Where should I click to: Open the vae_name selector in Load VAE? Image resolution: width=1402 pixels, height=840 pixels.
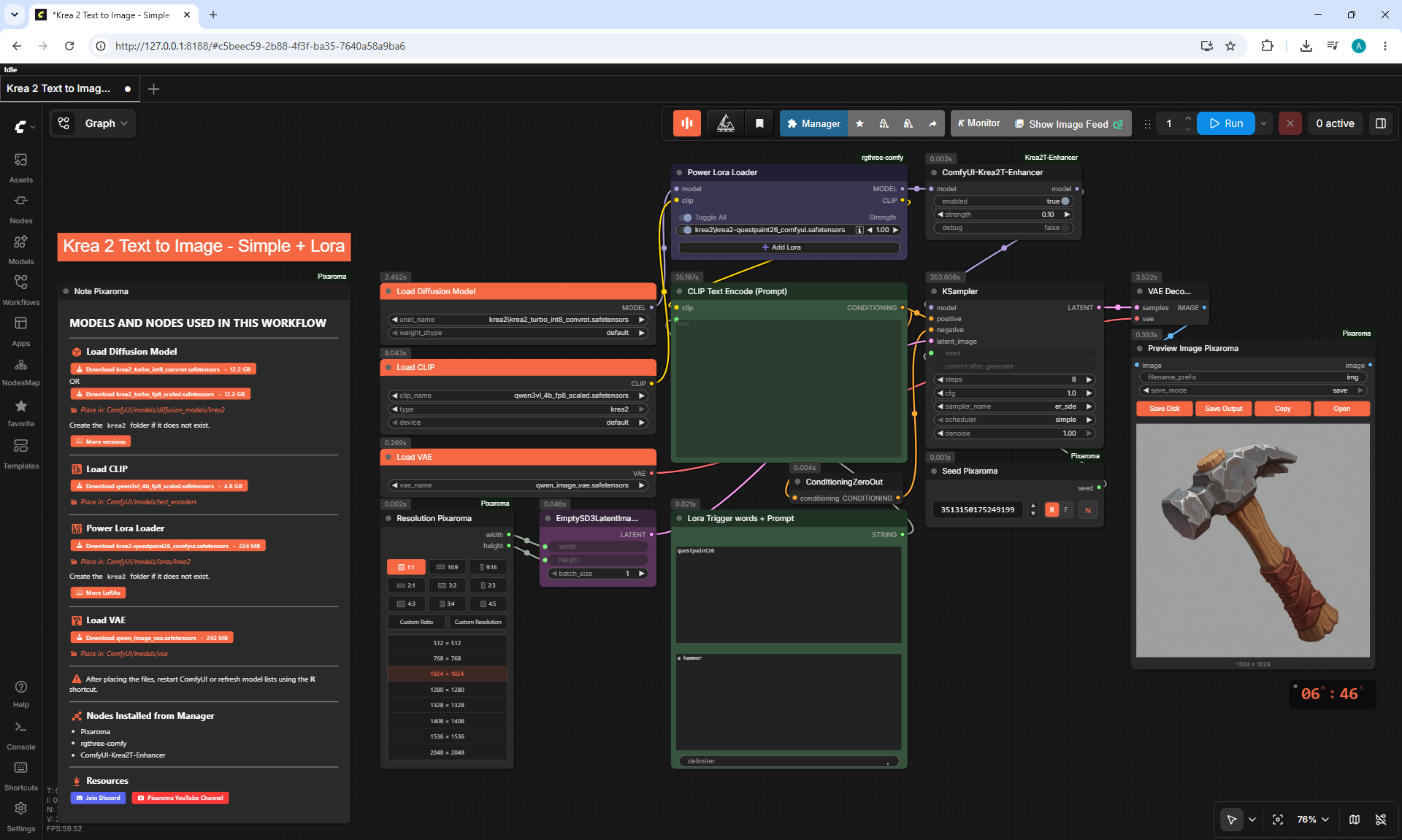[518, 485]
